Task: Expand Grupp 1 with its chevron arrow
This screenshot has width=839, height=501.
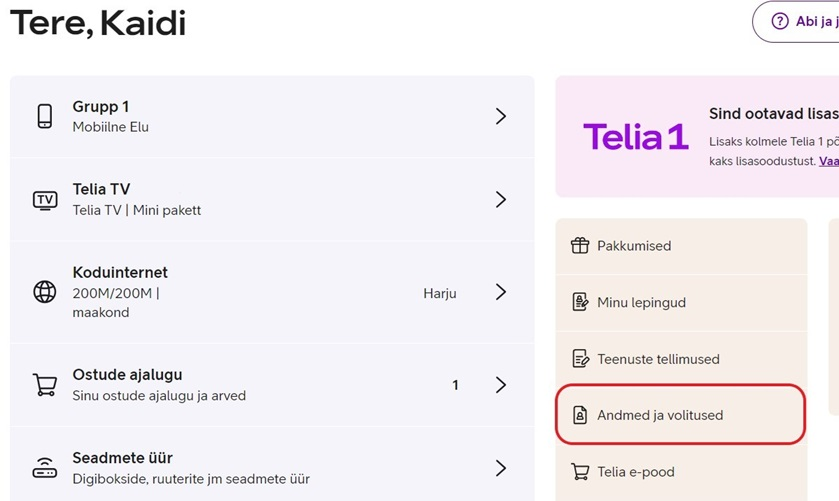Action: (x=501, y=116)
